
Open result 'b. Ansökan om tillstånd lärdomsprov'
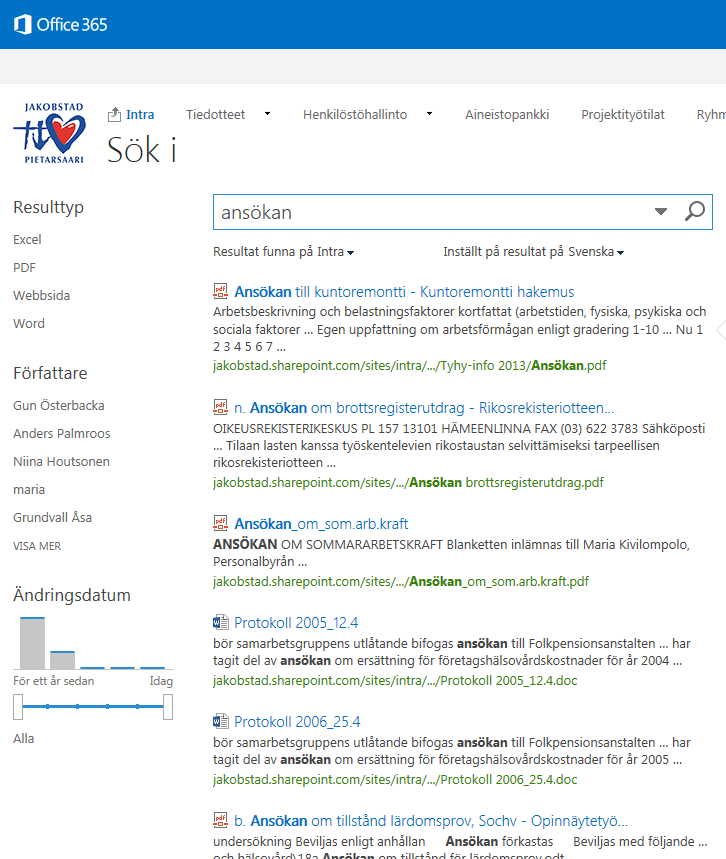tap(431, 821)
